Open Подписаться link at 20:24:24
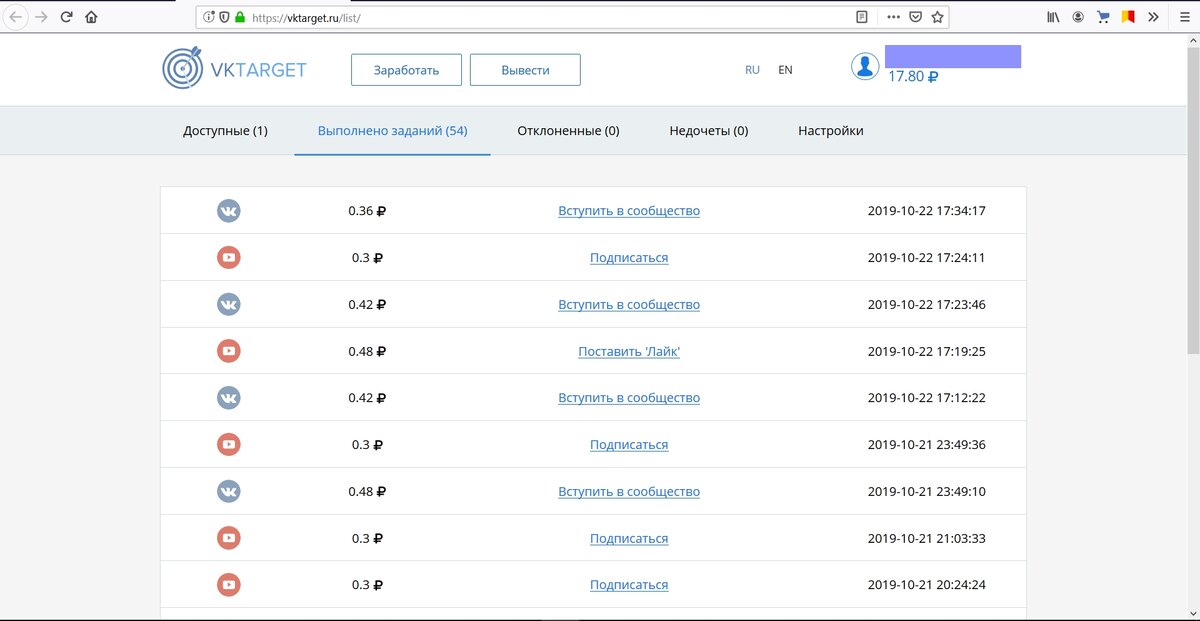This screenshot has height=621, width=1200. pyautogui.click(x=629, y=585)
